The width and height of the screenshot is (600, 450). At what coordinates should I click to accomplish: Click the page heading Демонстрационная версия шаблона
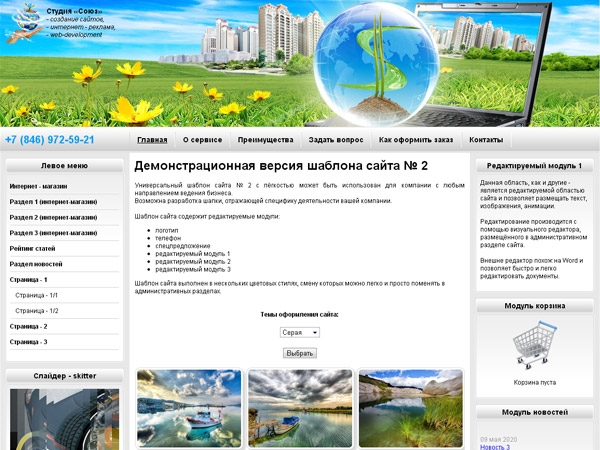[x=281, y=166]
